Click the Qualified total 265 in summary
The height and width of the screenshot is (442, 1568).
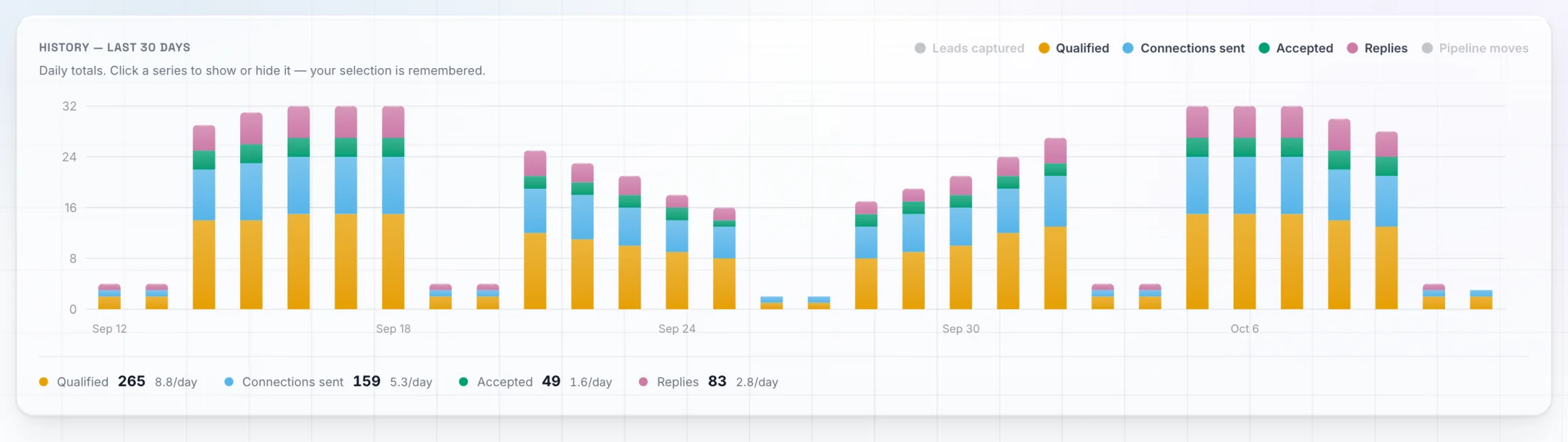tap(131, 381)
